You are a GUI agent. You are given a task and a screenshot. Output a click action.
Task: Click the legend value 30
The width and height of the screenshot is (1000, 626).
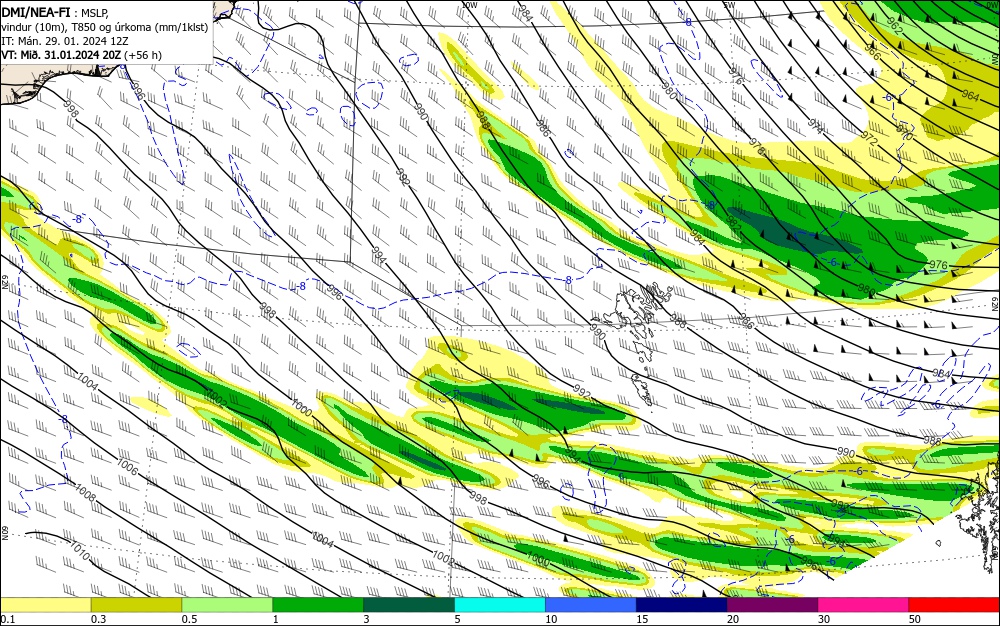click(x=824, y=619)
